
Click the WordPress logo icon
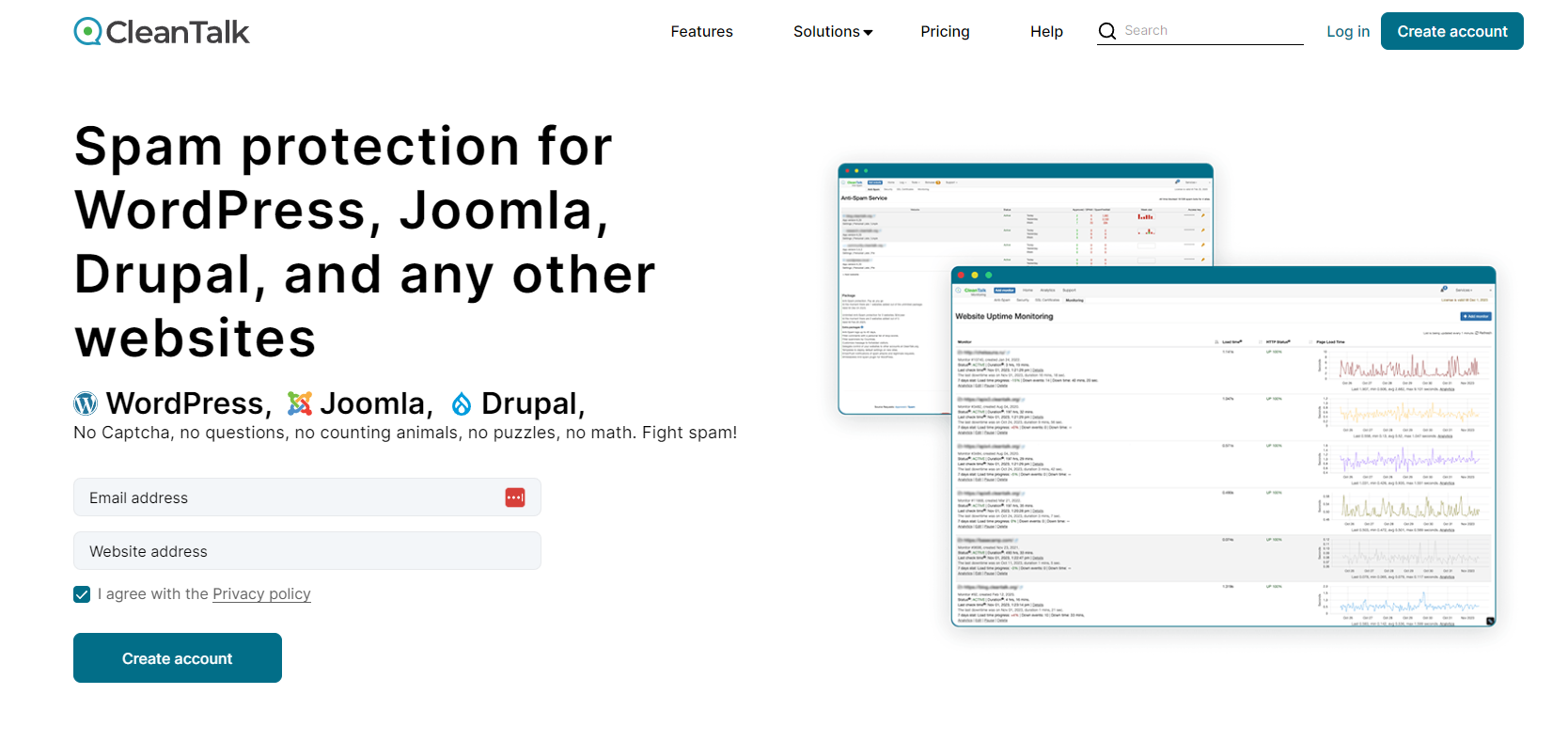coord(86,403)
